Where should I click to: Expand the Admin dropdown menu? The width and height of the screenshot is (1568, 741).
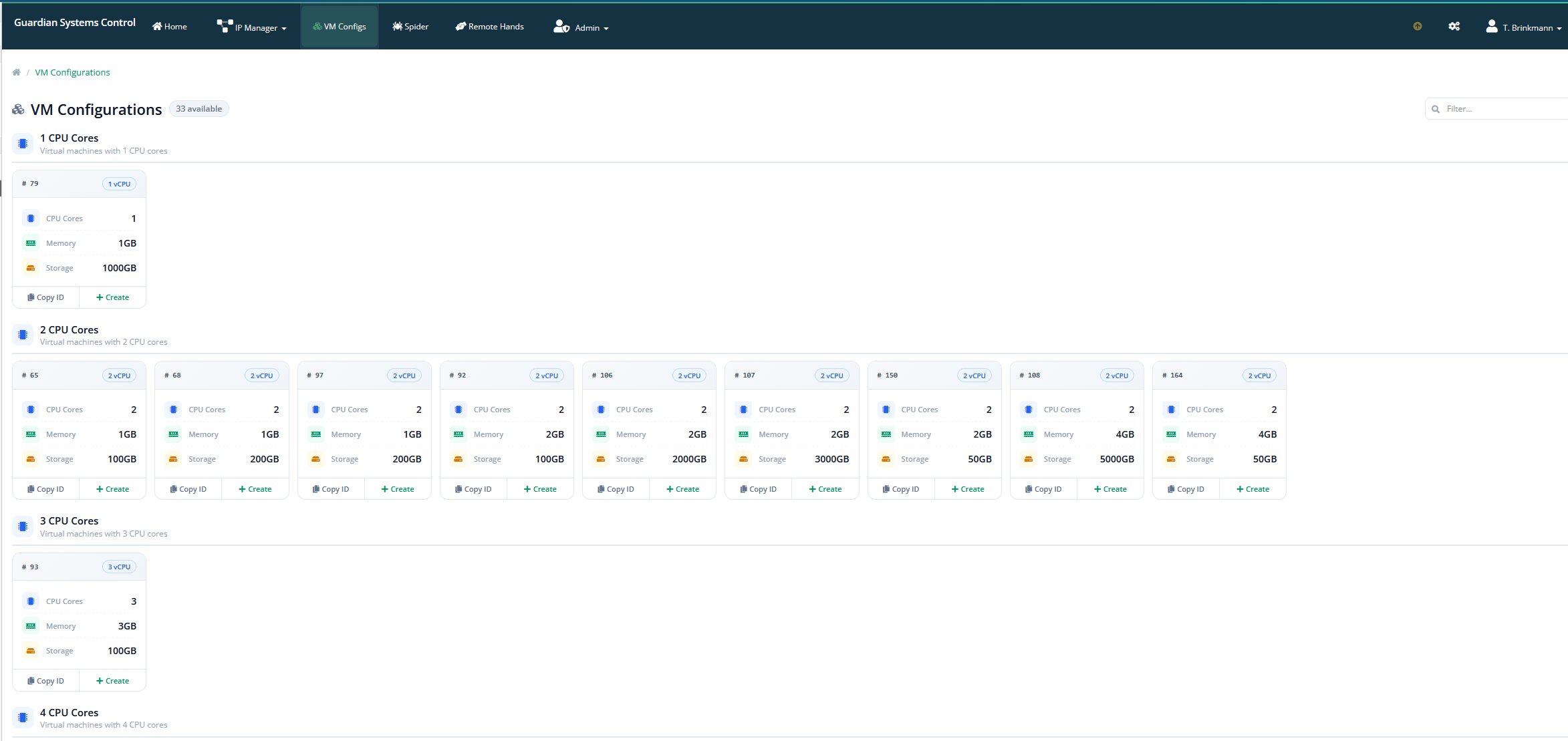(x=581, y=27)
